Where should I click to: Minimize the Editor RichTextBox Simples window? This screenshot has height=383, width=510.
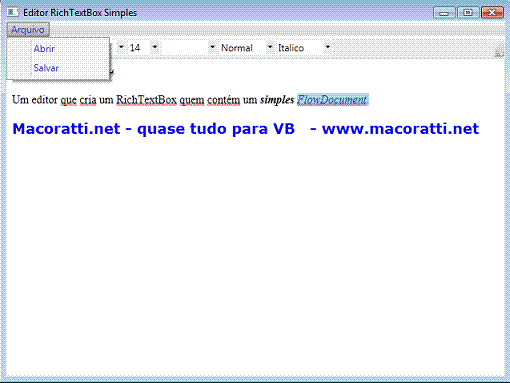[444, 13]
